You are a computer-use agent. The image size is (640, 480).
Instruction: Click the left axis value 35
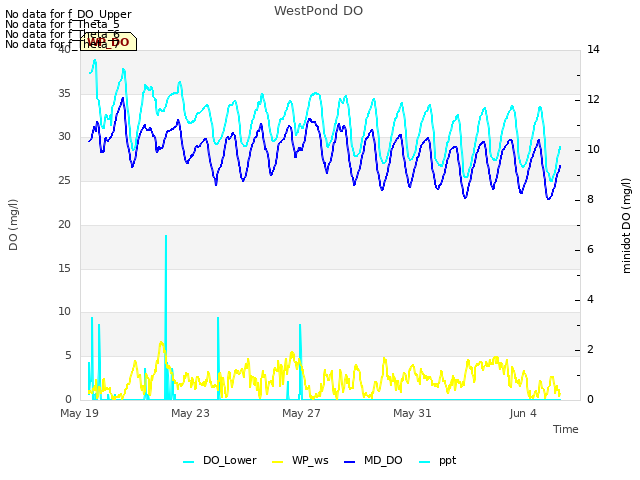64,93
